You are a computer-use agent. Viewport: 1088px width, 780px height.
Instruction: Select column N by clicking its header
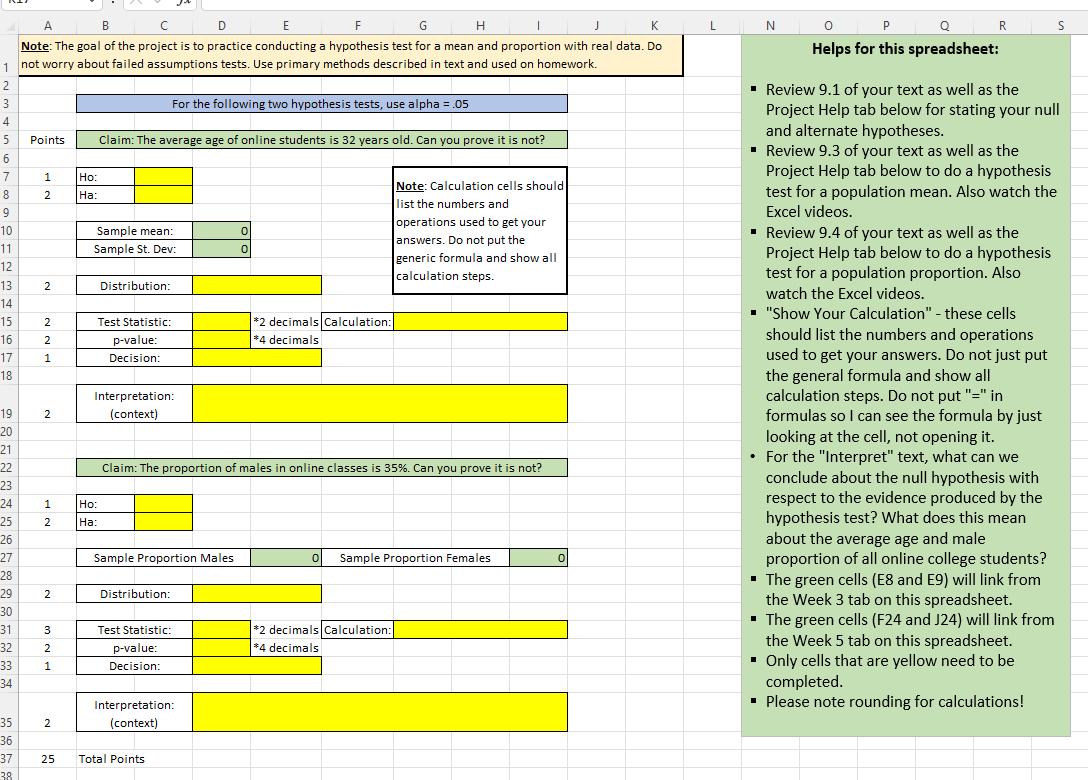pos(770,25)
